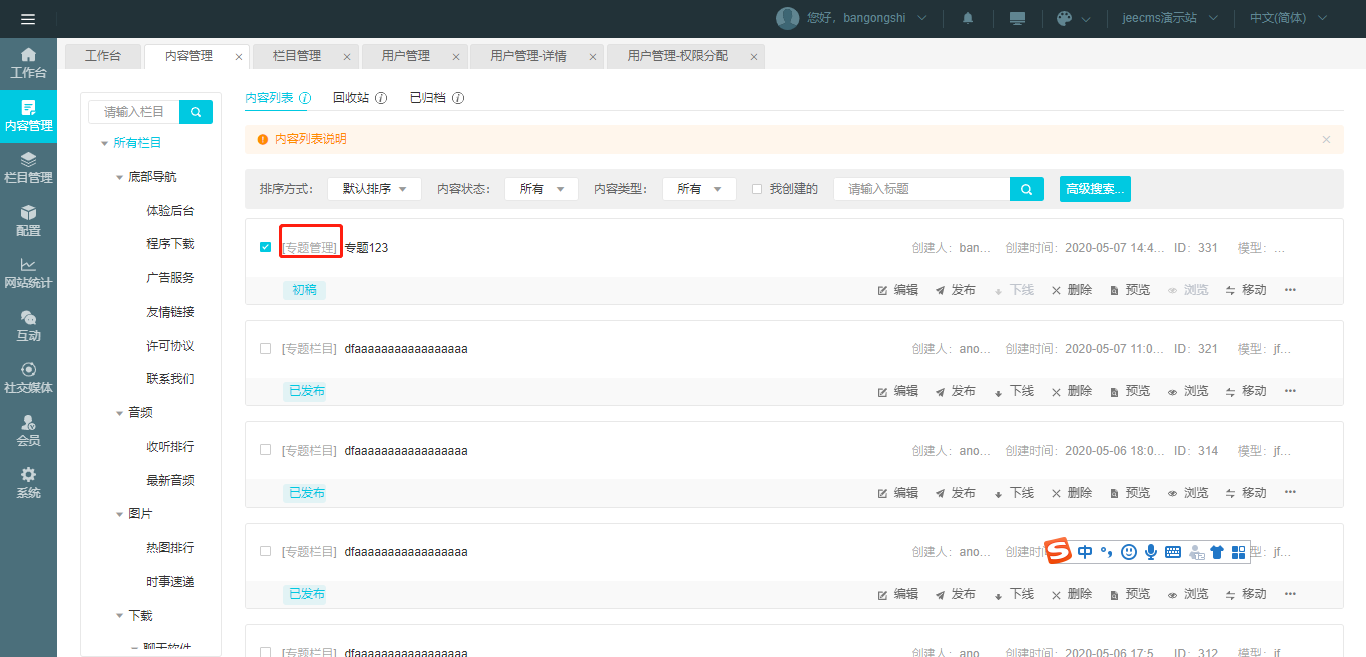Screen dimensions: 1366x657
Task: Enable the 我创建的 checkbox filter
Action: [x=757, y=189]
